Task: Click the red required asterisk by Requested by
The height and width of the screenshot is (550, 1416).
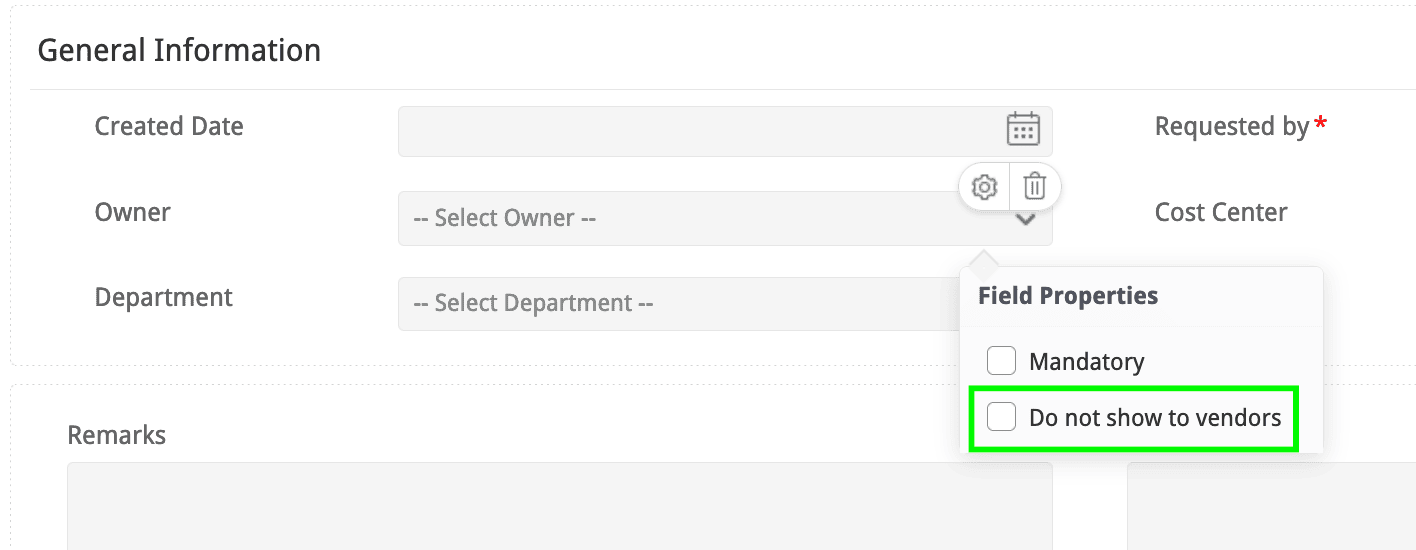Action: point(1321,126)
